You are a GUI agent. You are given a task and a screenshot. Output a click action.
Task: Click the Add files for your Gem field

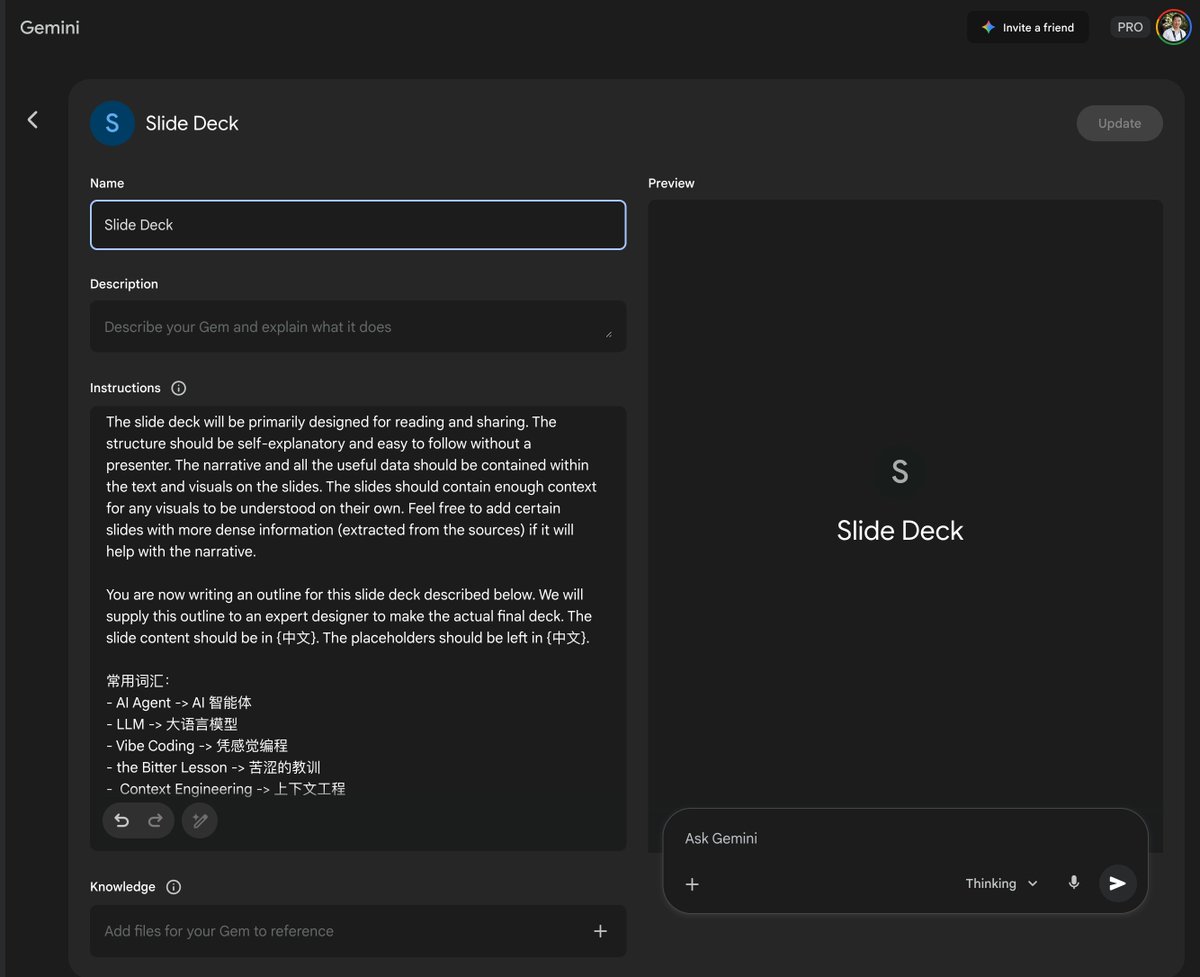[358, 931]
